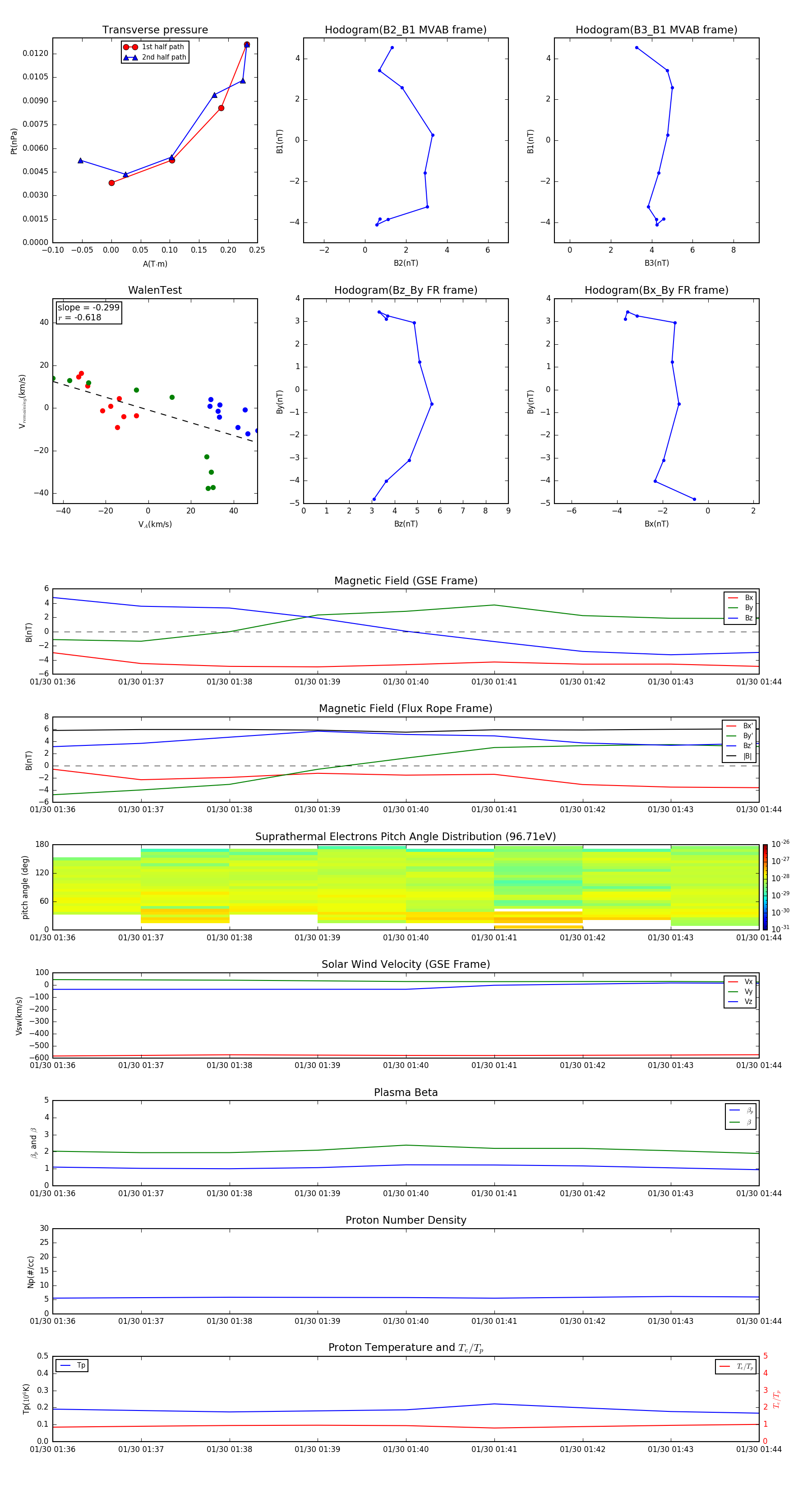The image size is (812, 1489).
Task: Click the 'Plasma Beta' plot title
Action: point(406,1093)
